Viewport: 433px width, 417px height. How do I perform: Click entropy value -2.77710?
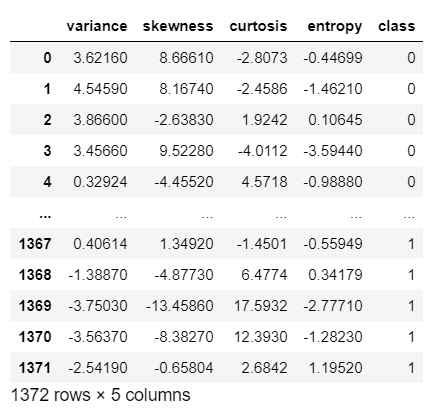tap(333, 306)
